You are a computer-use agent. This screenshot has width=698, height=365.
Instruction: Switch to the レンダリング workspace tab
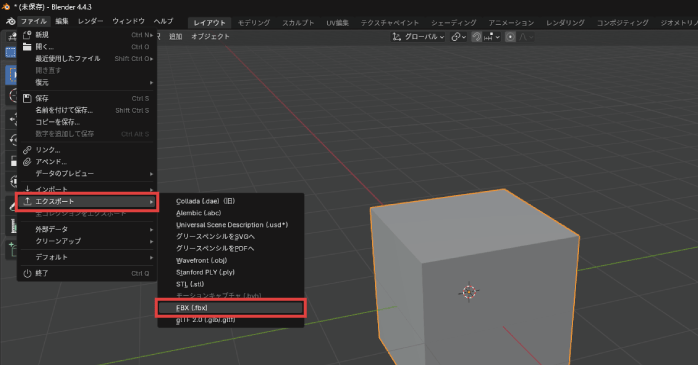pos(565,23)
